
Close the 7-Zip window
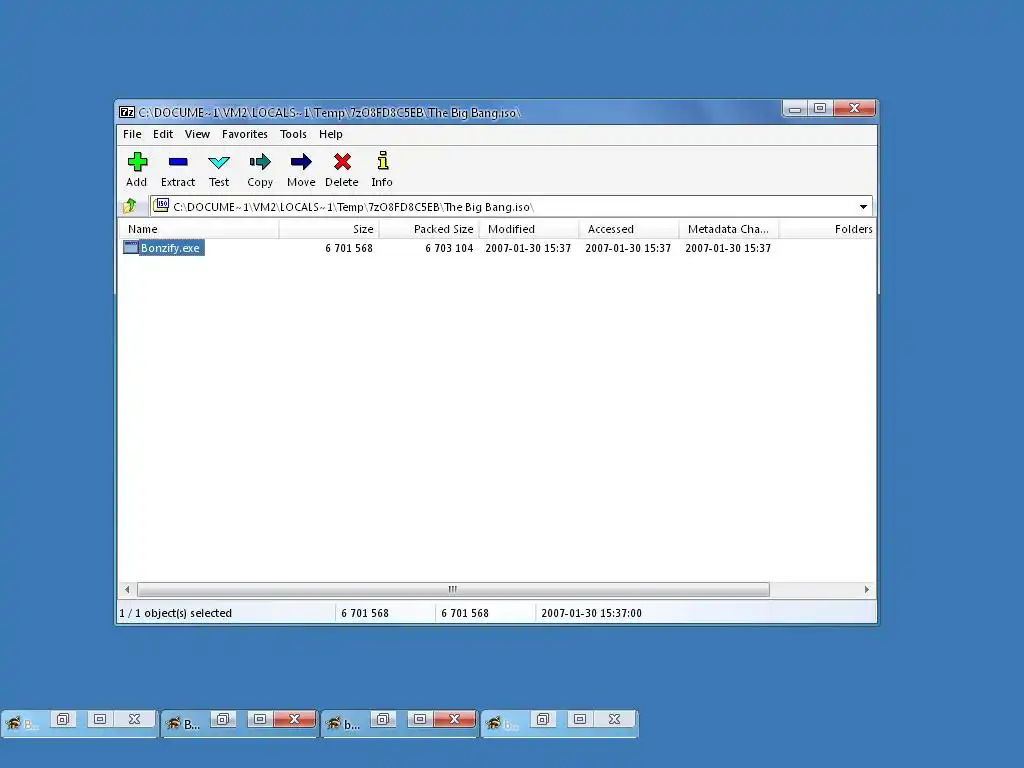tap(854, 108)
